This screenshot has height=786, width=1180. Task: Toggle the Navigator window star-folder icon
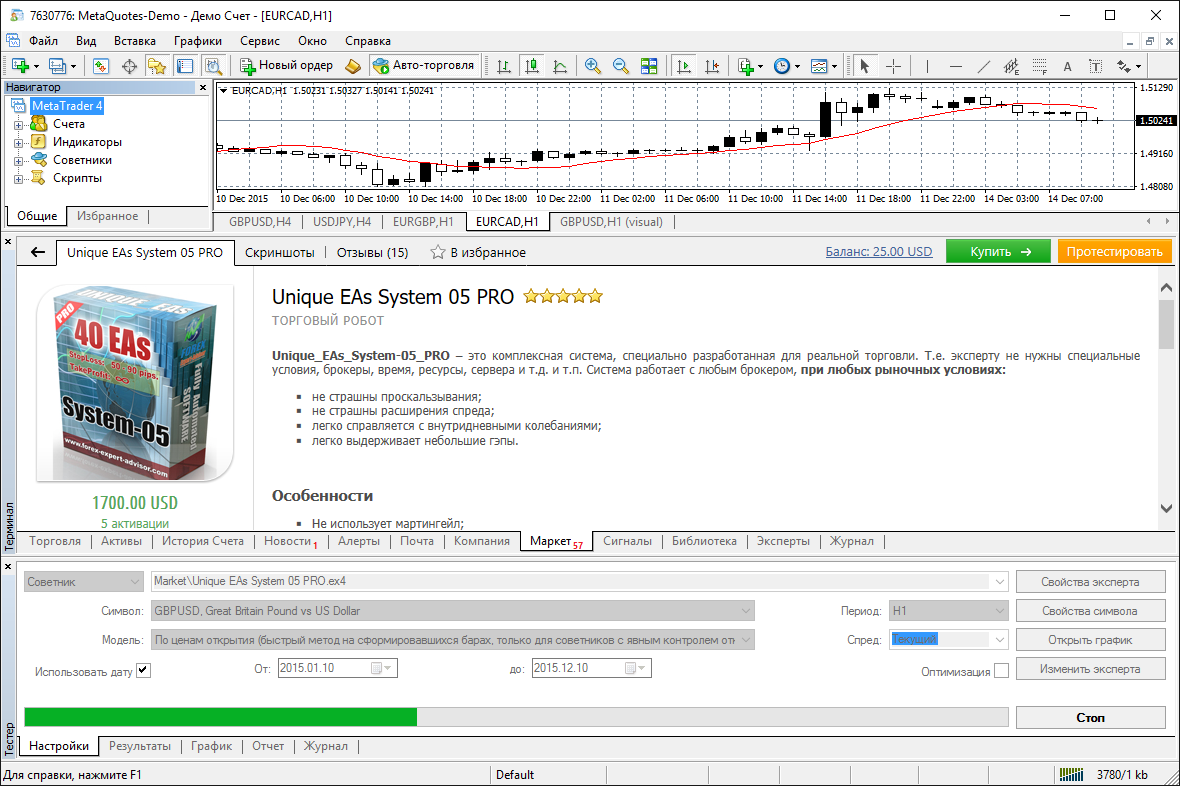tap(157, 66)
